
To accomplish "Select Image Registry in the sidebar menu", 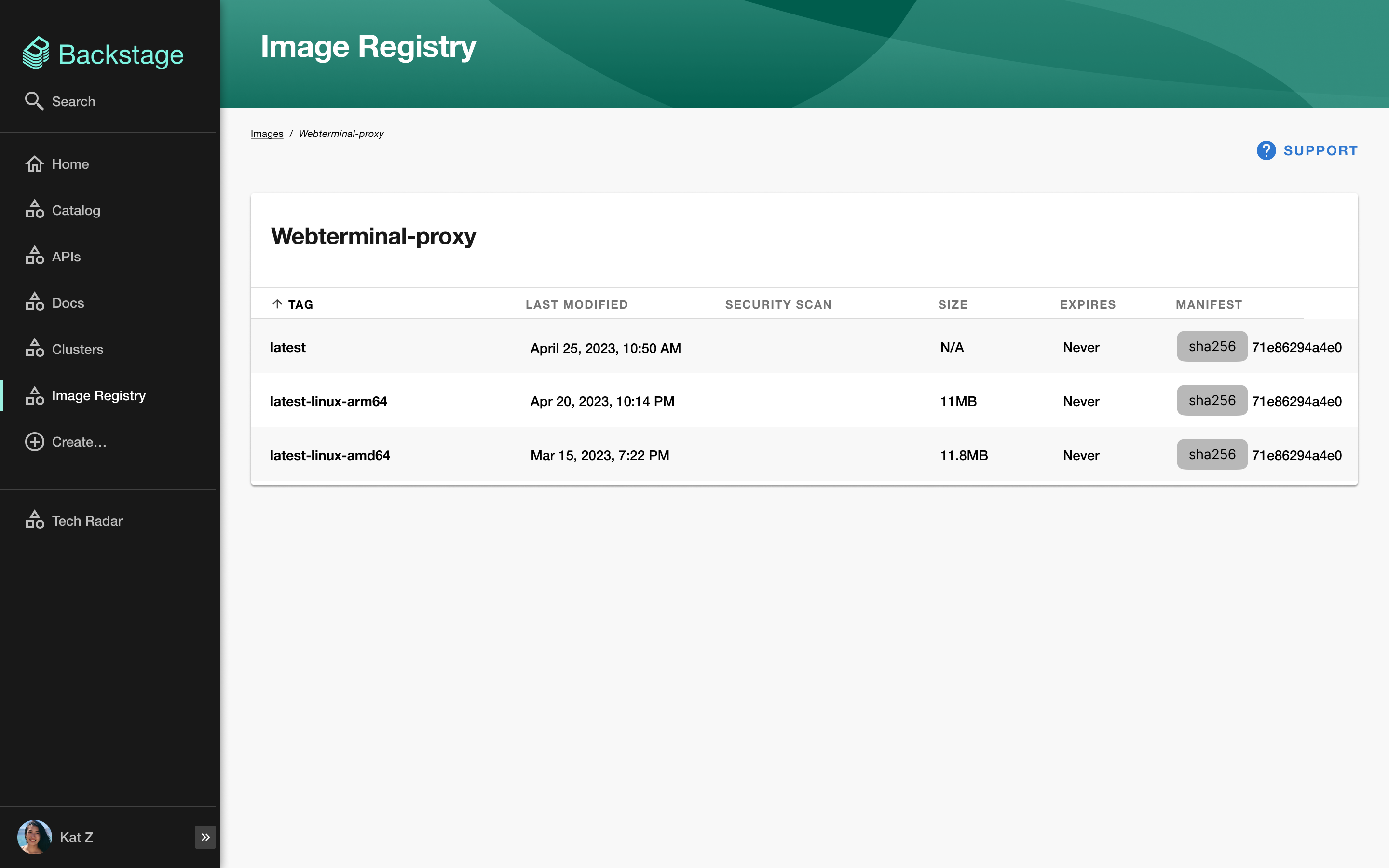I will click(x=98, y=395).
